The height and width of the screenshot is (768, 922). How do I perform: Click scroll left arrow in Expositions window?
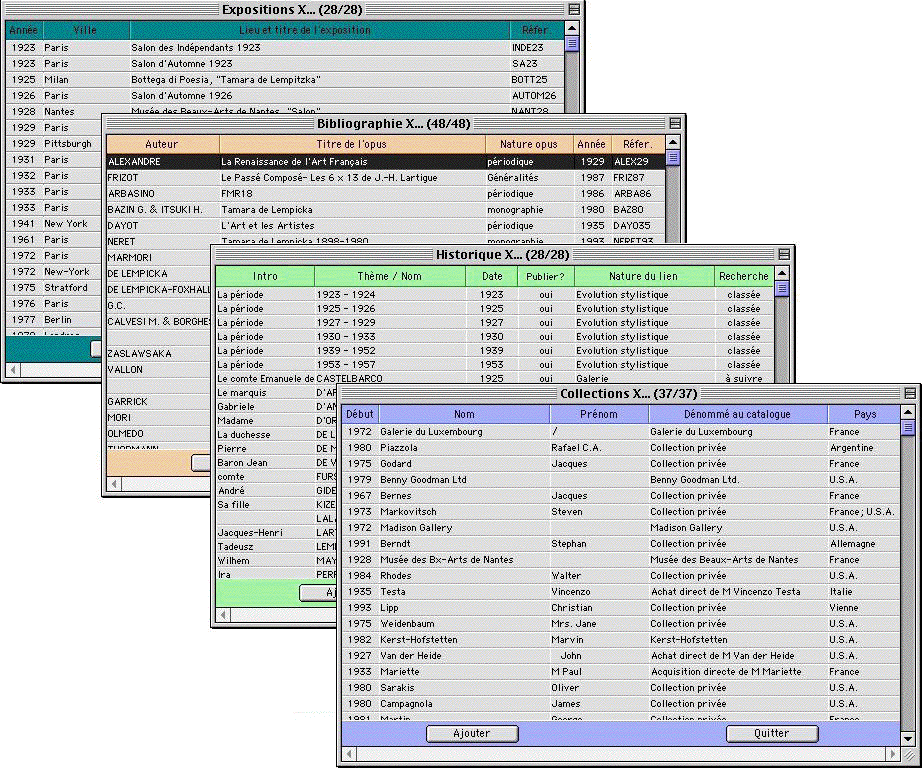(x=13, y=369)
